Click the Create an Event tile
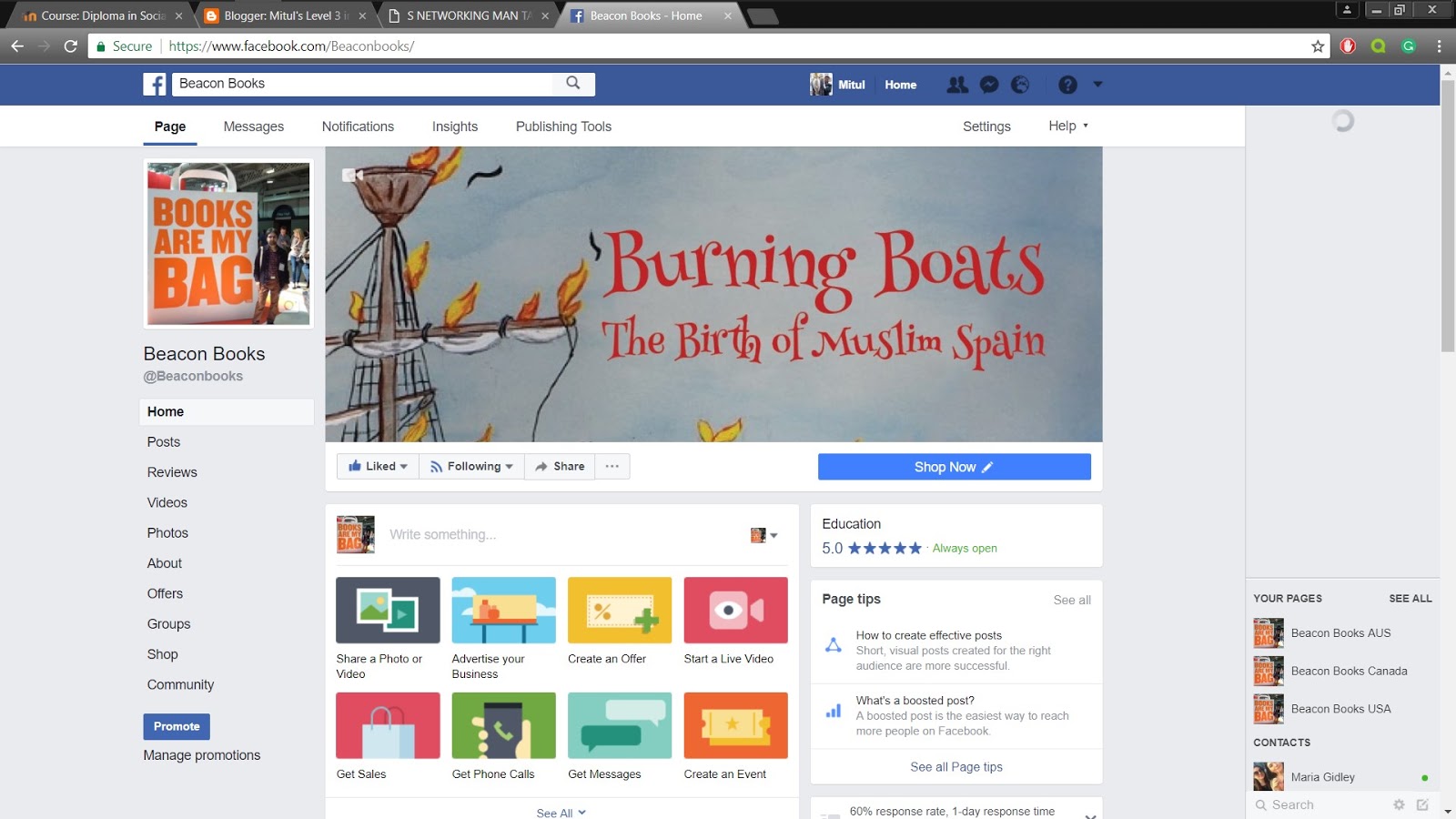This screenshot has width=1456, height=819. click(x=735, y=736)
